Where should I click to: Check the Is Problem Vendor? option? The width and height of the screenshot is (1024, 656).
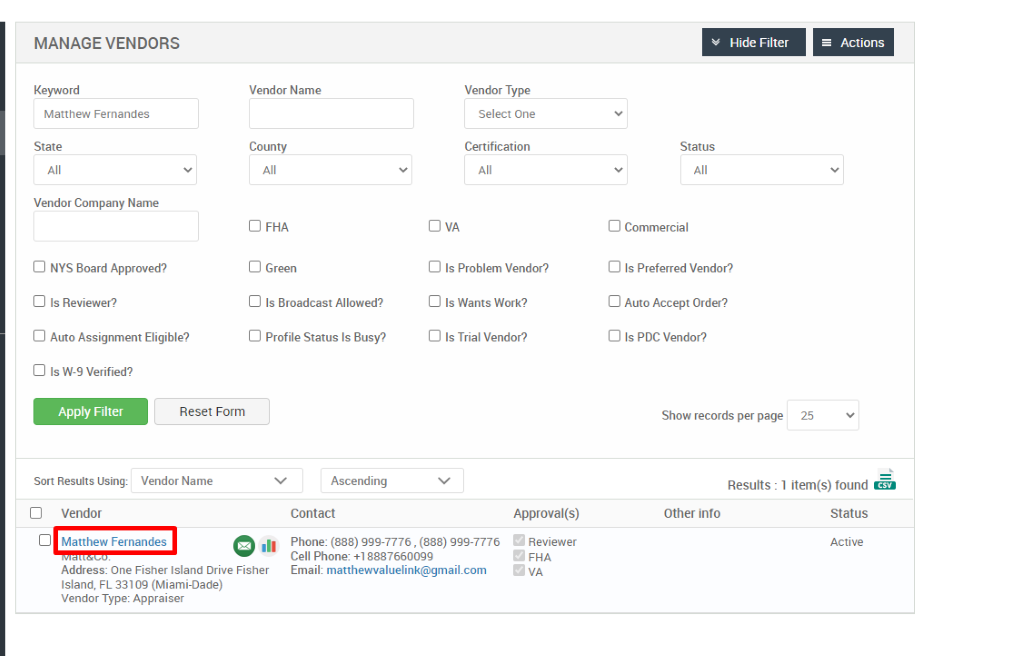tap(435, 267)
